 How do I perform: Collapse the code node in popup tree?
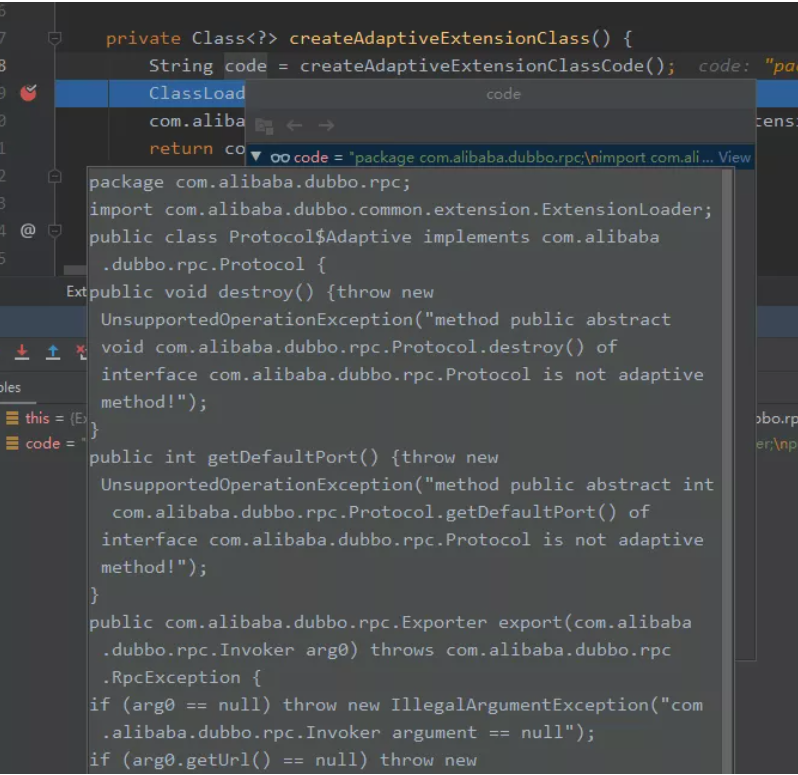pyautogui.click(x=256, y=157)
